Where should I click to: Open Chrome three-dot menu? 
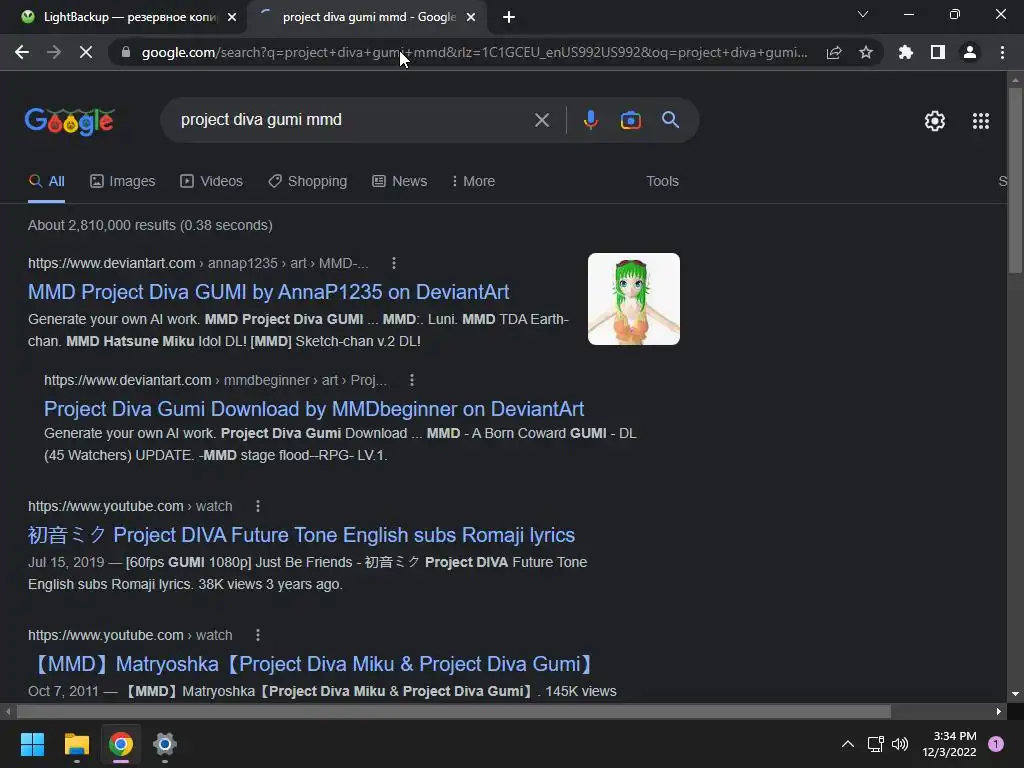(1002, 52)
